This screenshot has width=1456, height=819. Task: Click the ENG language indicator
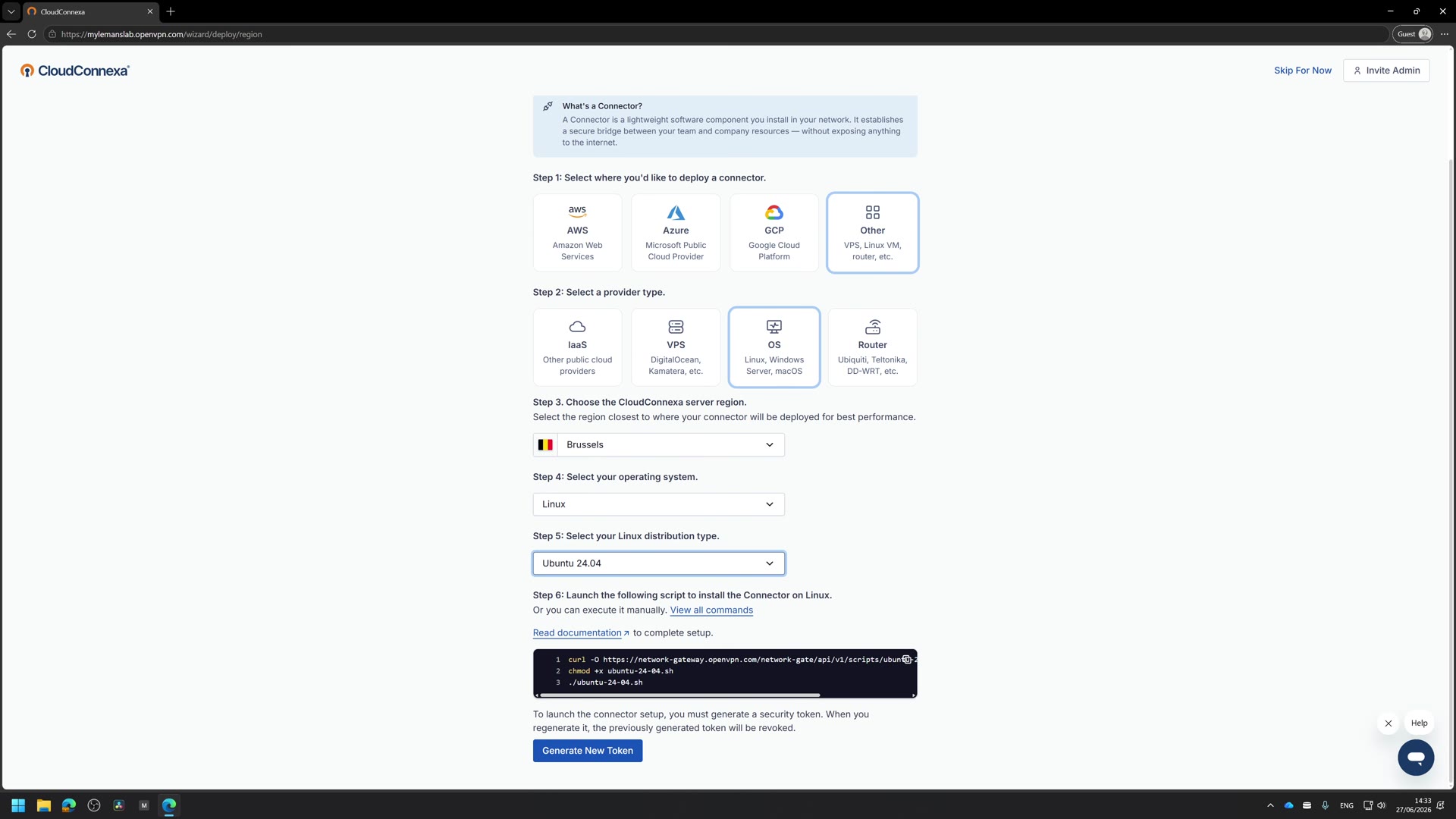pos(1347,806)
